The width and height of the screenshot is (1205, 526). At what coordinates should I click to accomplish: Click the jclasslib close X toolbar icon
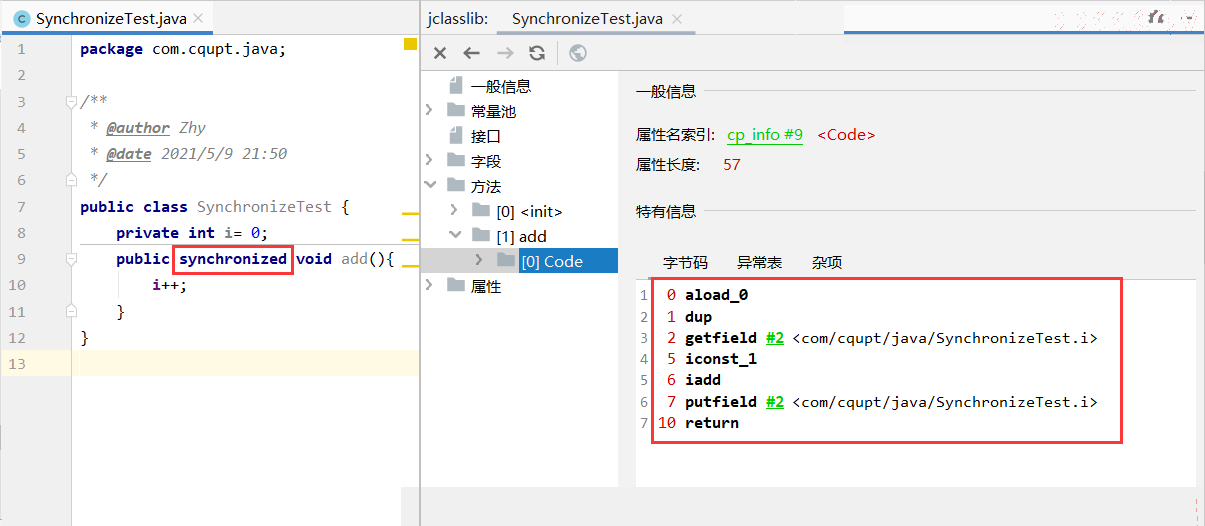(x=439, y=53)
